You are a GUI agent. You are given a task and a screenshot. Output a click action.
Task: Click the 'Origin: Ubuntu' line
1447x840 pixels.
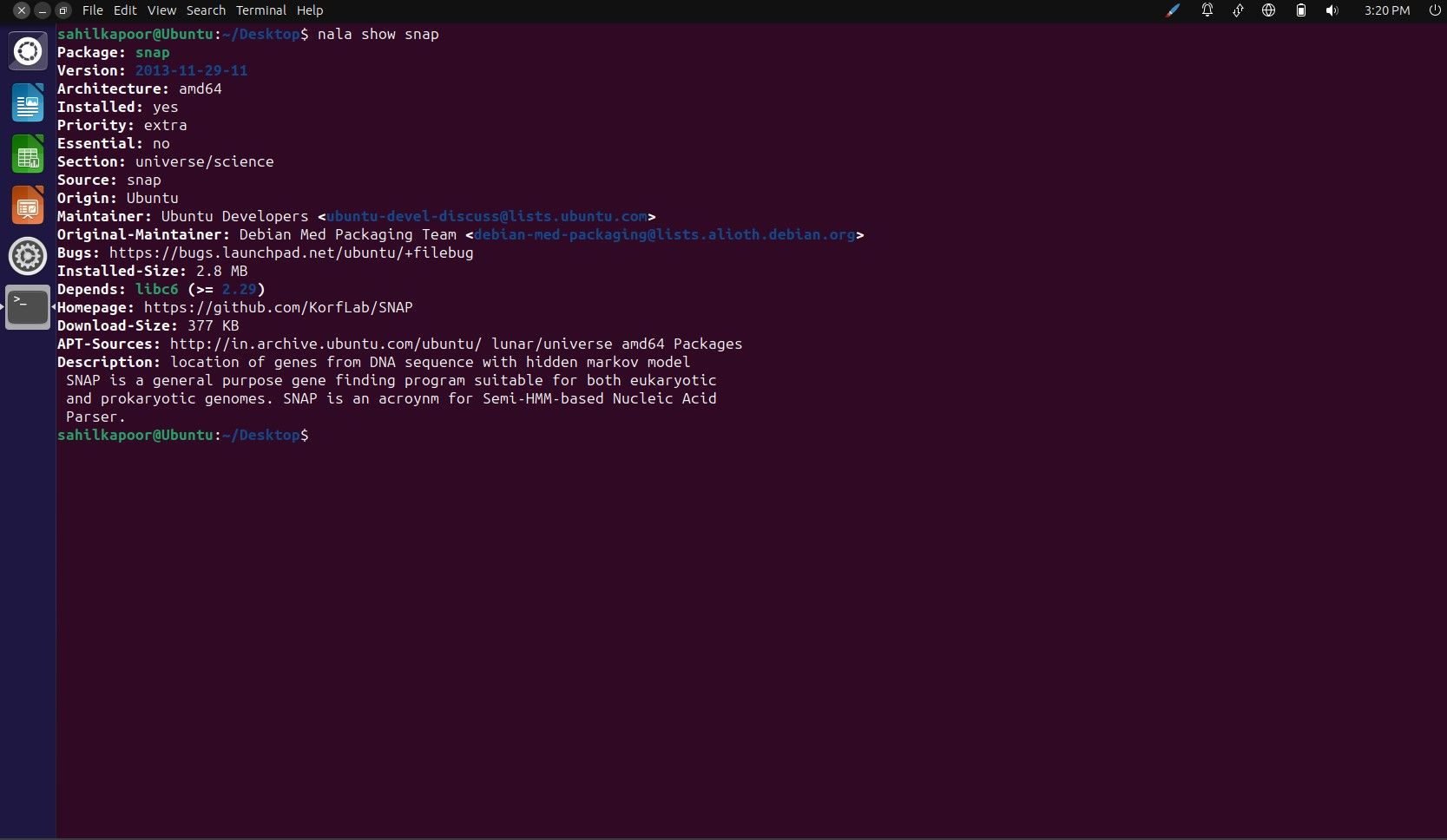(118, 198)
